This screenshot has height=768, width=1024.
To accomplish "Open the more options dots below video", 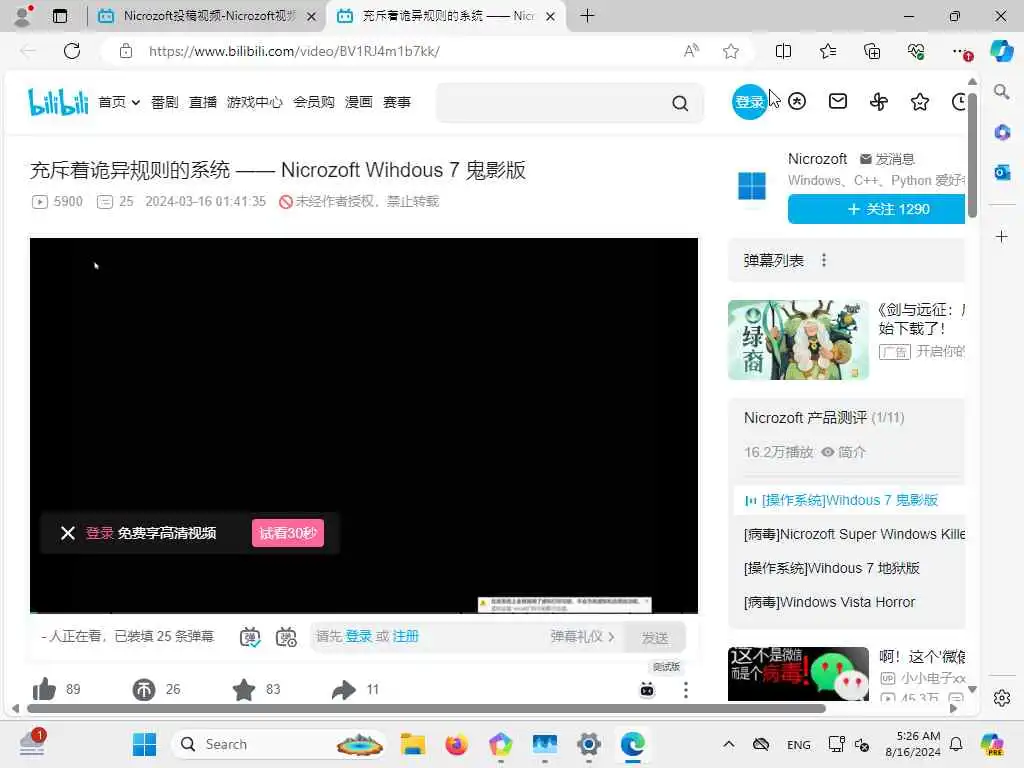I will coord(686,690).
